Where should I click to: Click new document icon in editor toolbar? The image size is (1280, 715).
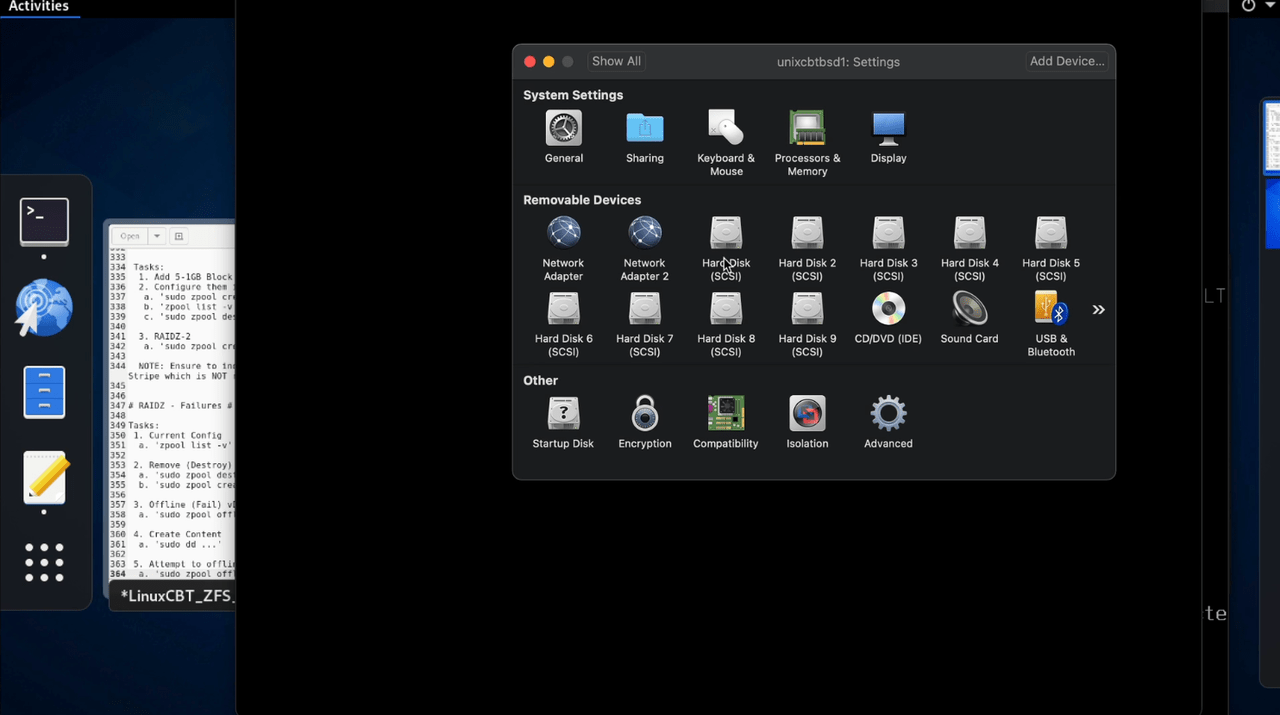(179, 236)
